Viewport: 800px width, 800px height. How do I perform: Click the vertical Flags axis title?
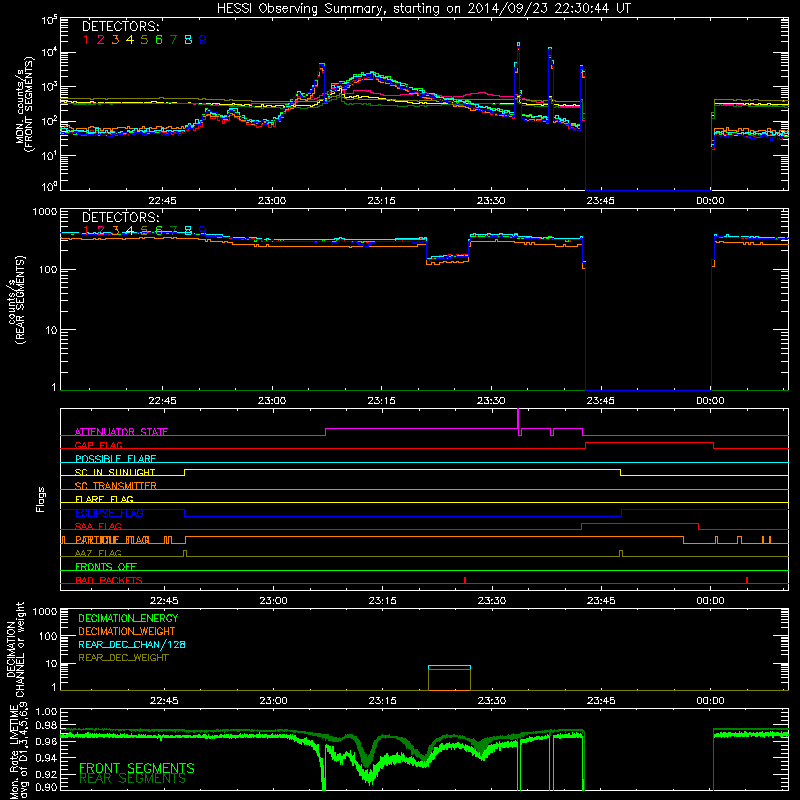point(41,499)
